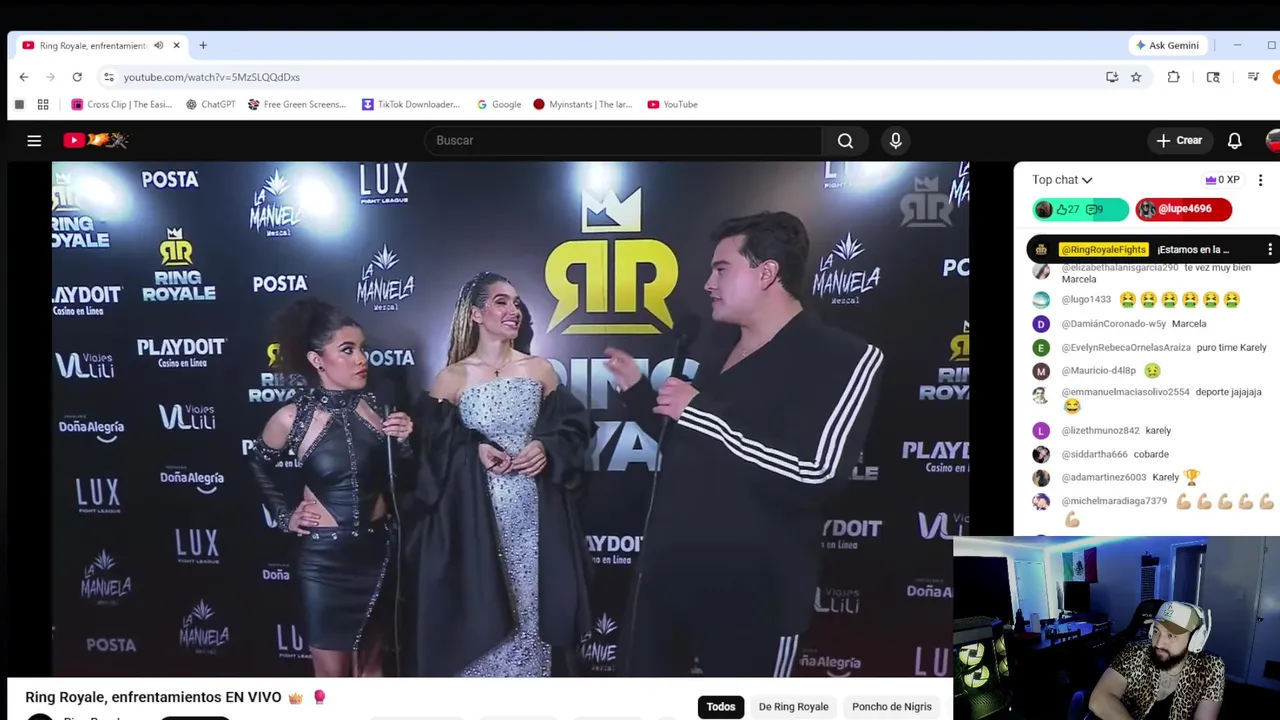Click chat user @michelmaradiaga7379
Screen dimensions: 1280x720
coord(1114,501)
